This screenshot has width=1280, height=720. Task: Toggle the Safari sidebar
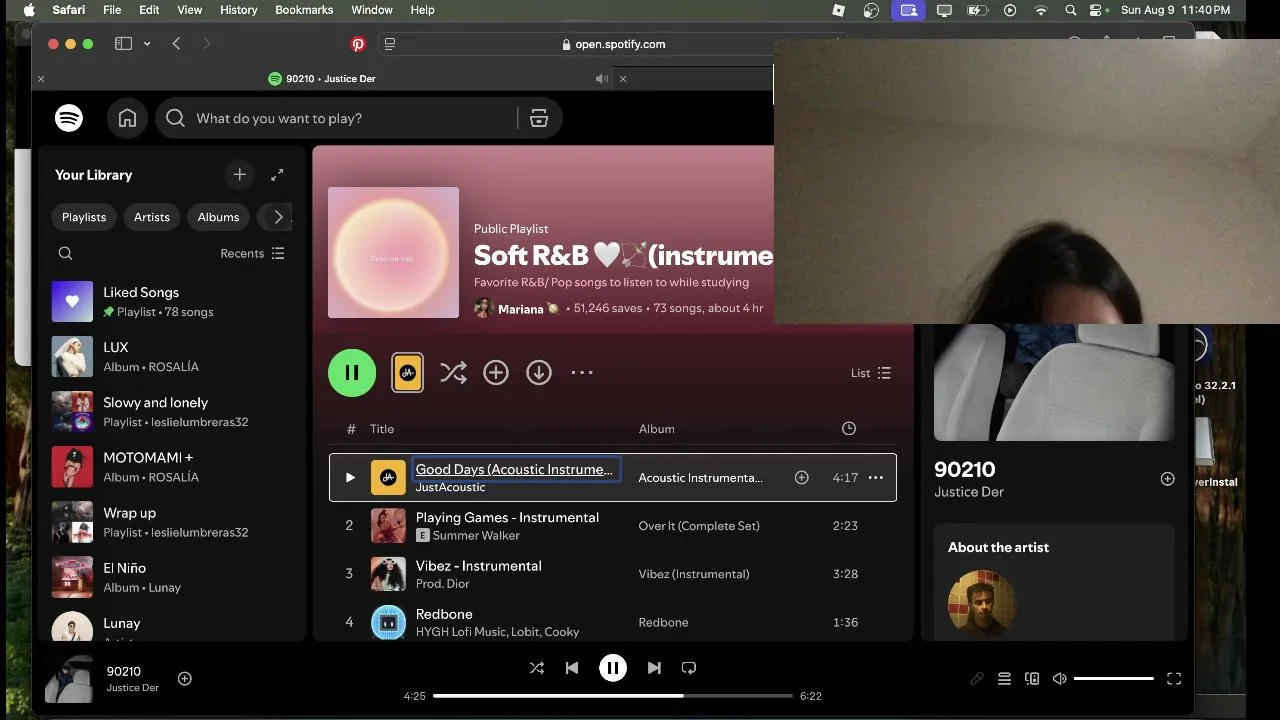click(124, 44)
